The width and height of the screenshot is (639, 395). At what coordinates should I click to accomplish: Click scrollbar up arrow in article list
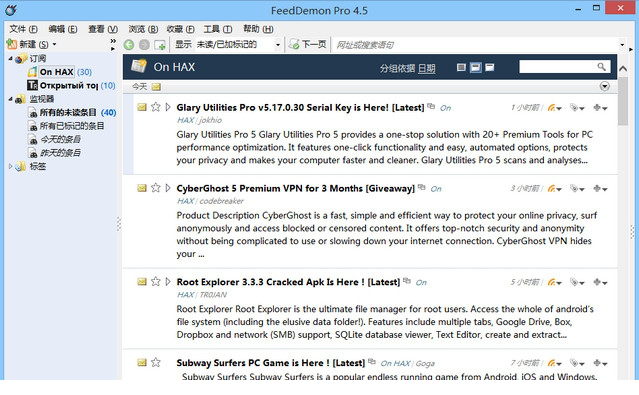pyautogui.click(x=623, y=68)
